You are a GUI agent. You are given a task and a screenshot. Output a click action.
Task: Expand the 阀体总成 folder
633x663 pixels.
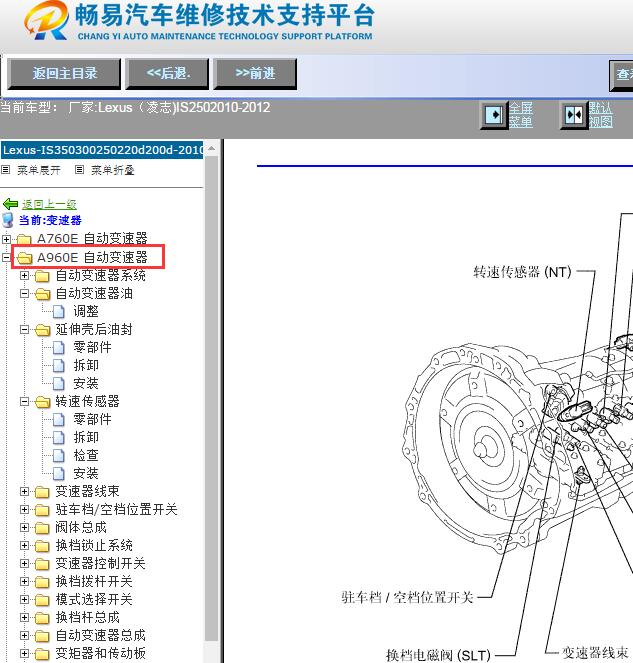point(25,527)
